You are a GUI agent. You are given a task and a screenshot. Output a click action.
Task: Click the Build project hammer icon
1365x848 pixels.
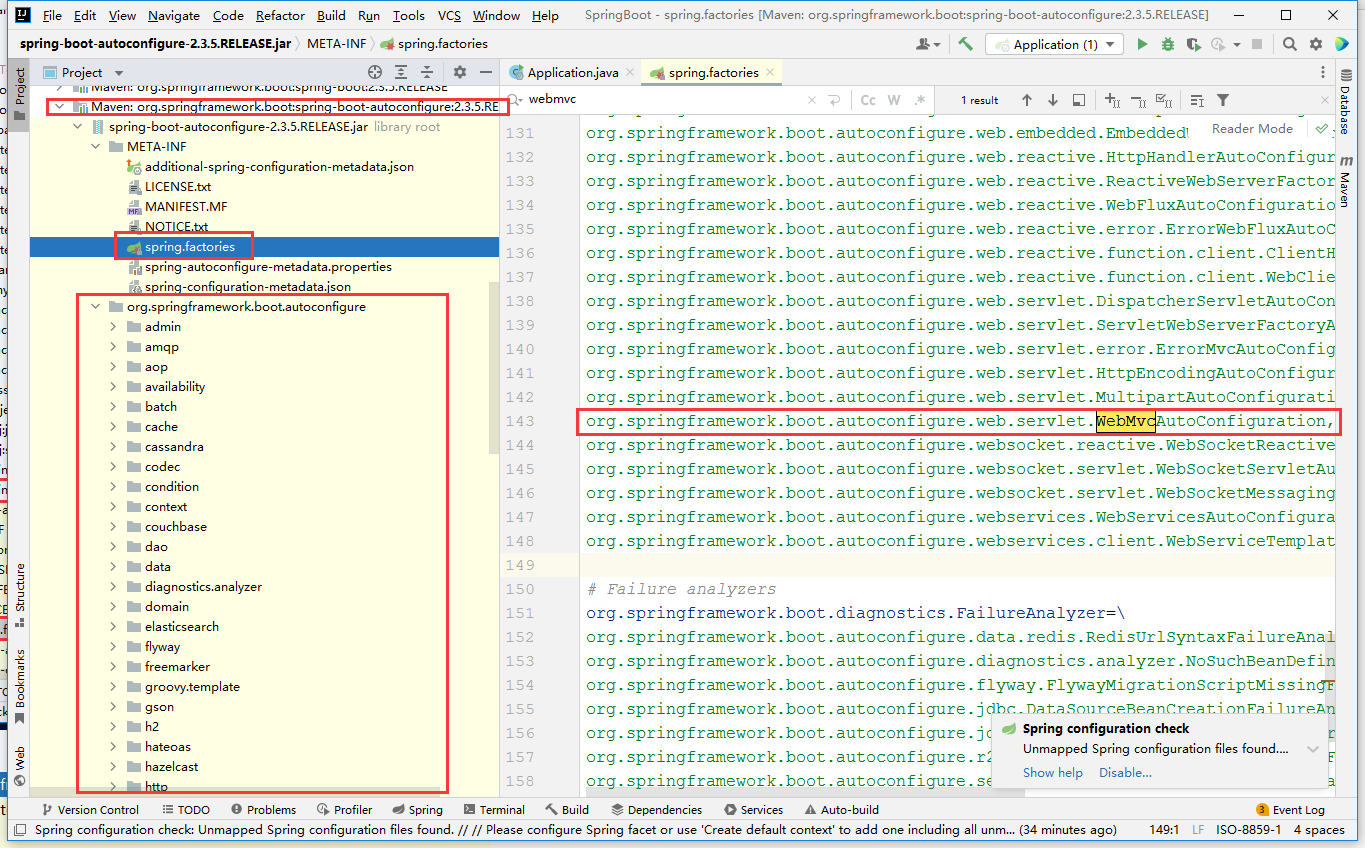tap(965, 44)
